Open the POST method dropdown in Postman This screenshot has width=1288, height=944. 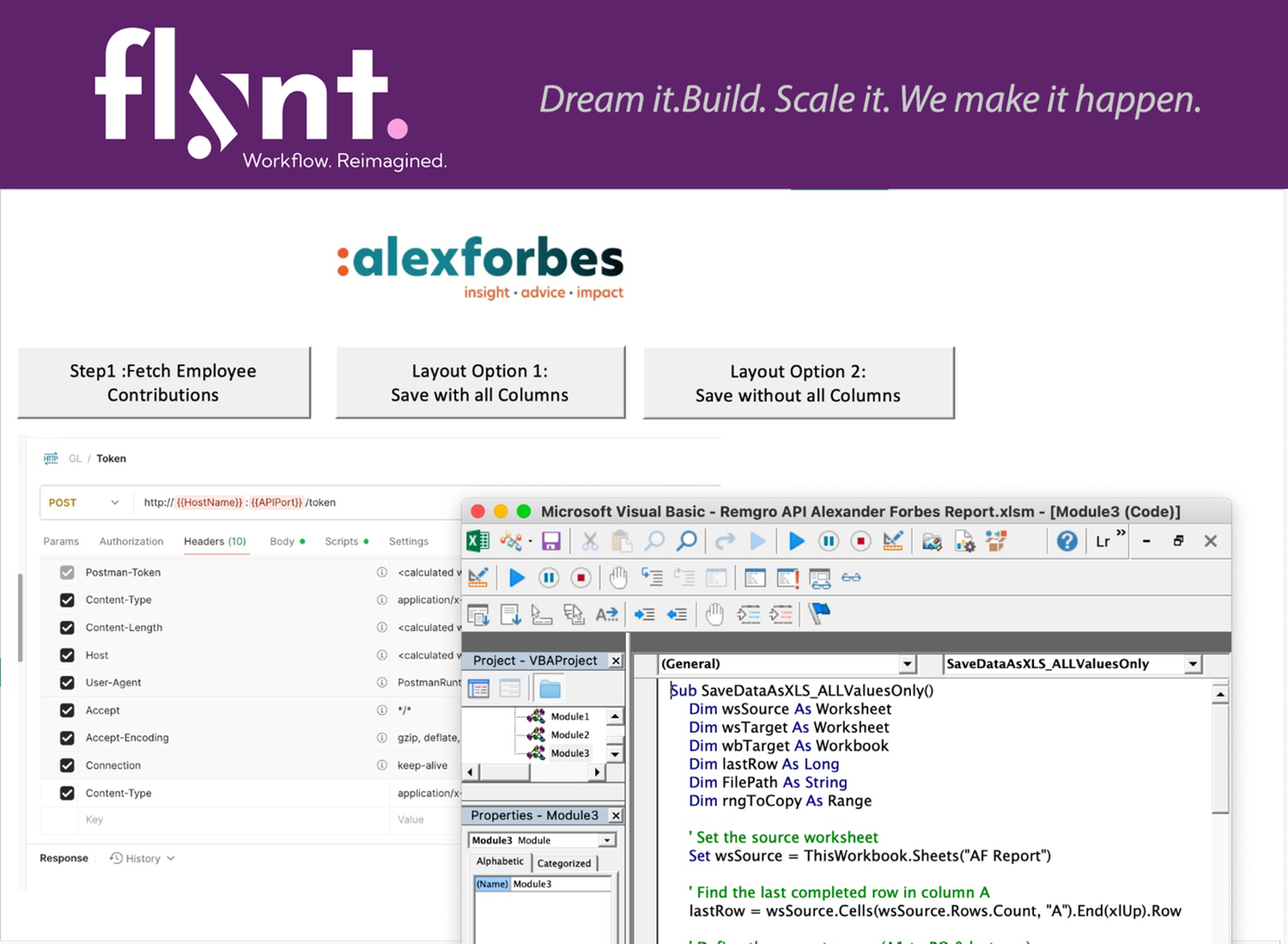[x=84, y=502]
